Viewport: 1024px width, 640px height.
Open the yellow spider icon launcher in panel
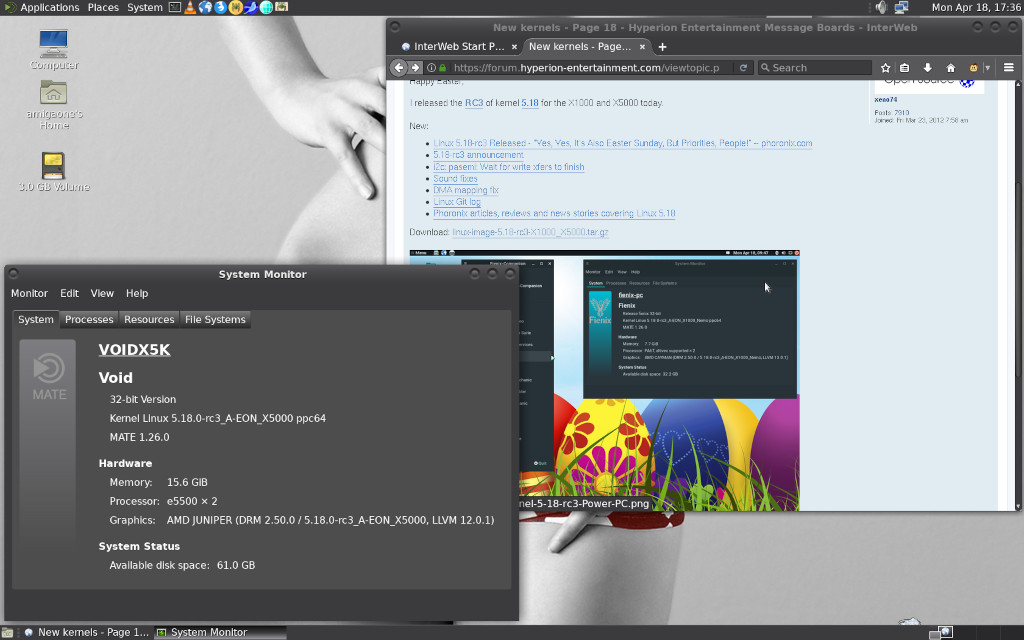click(236, 7)
